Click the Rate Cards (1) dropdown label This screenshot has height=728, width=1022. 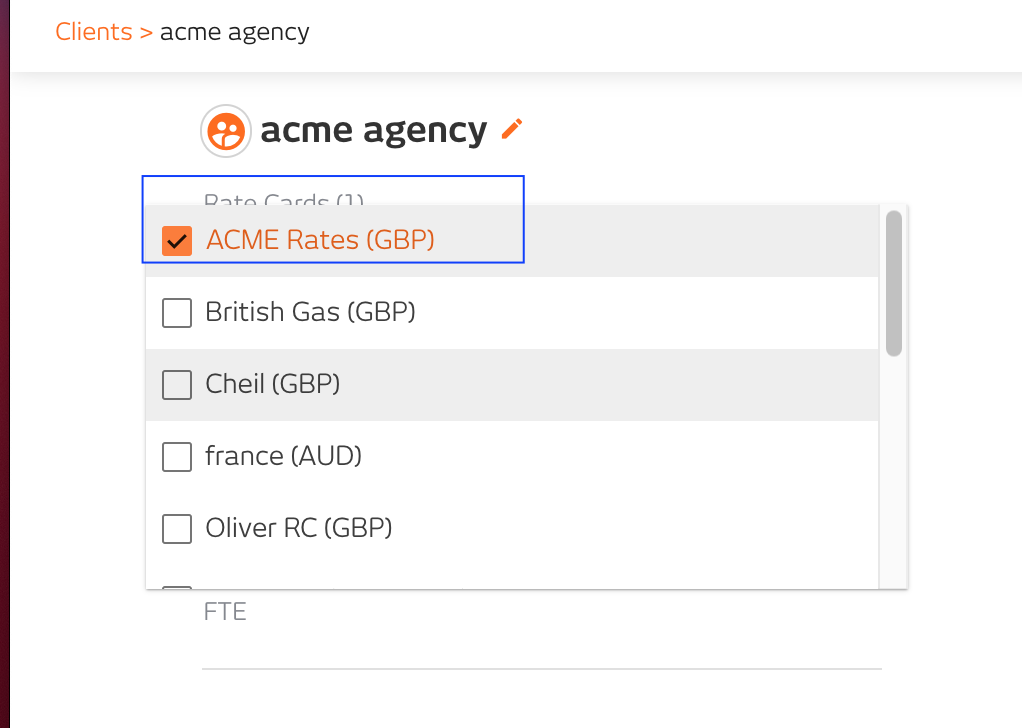coord(283,201)
